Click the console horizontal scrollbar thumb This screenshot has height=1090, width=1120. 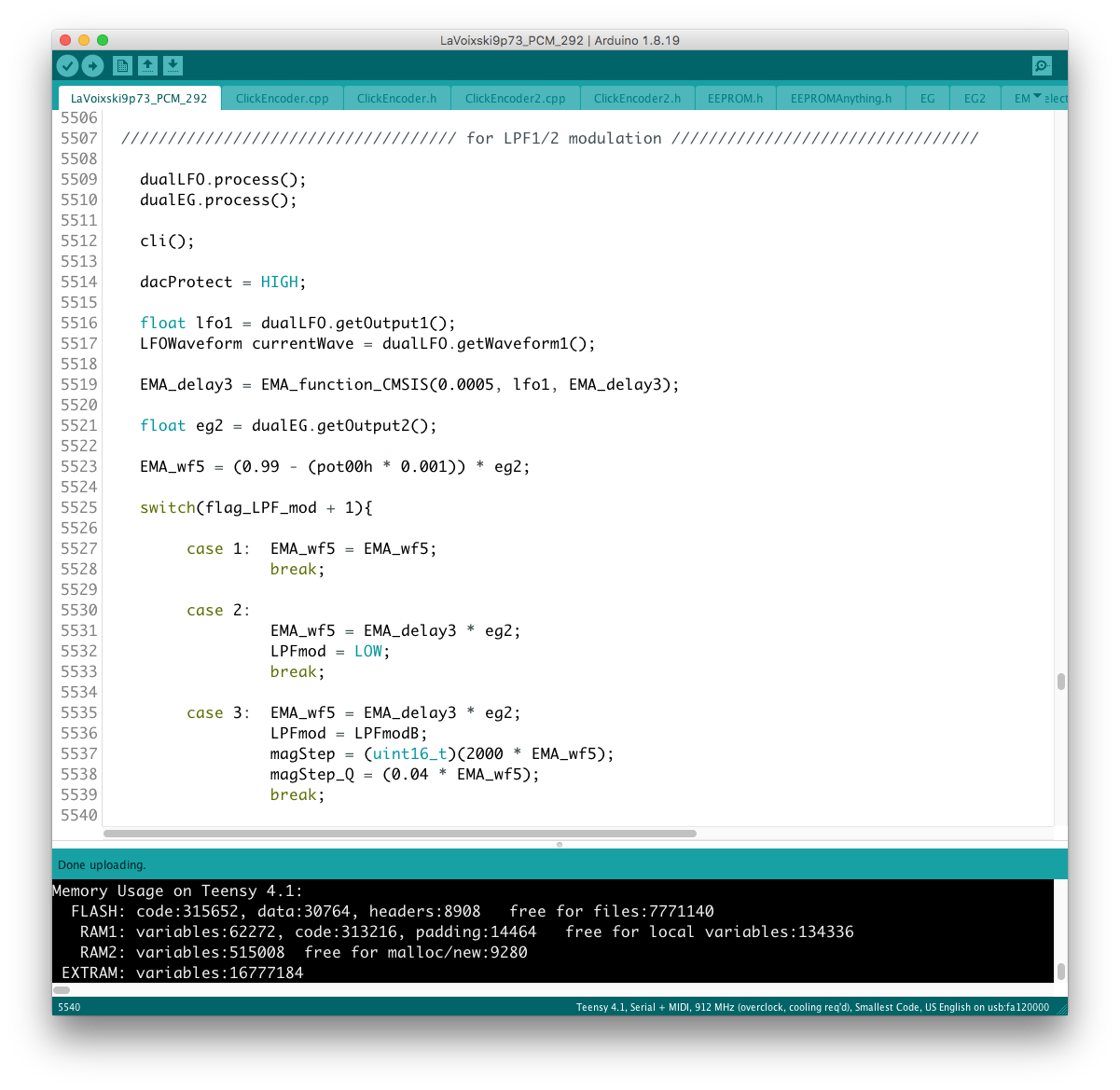[x=64, y=989]
